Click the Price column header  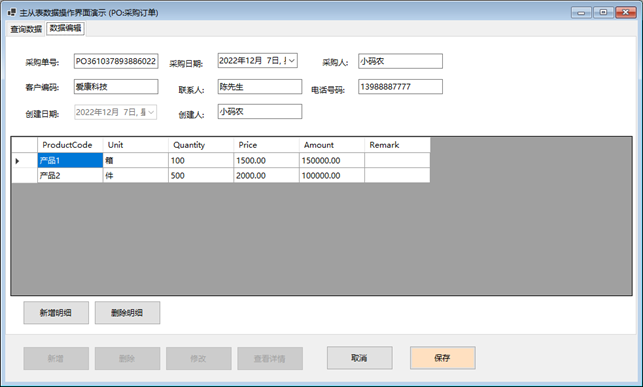pos(267,145)
